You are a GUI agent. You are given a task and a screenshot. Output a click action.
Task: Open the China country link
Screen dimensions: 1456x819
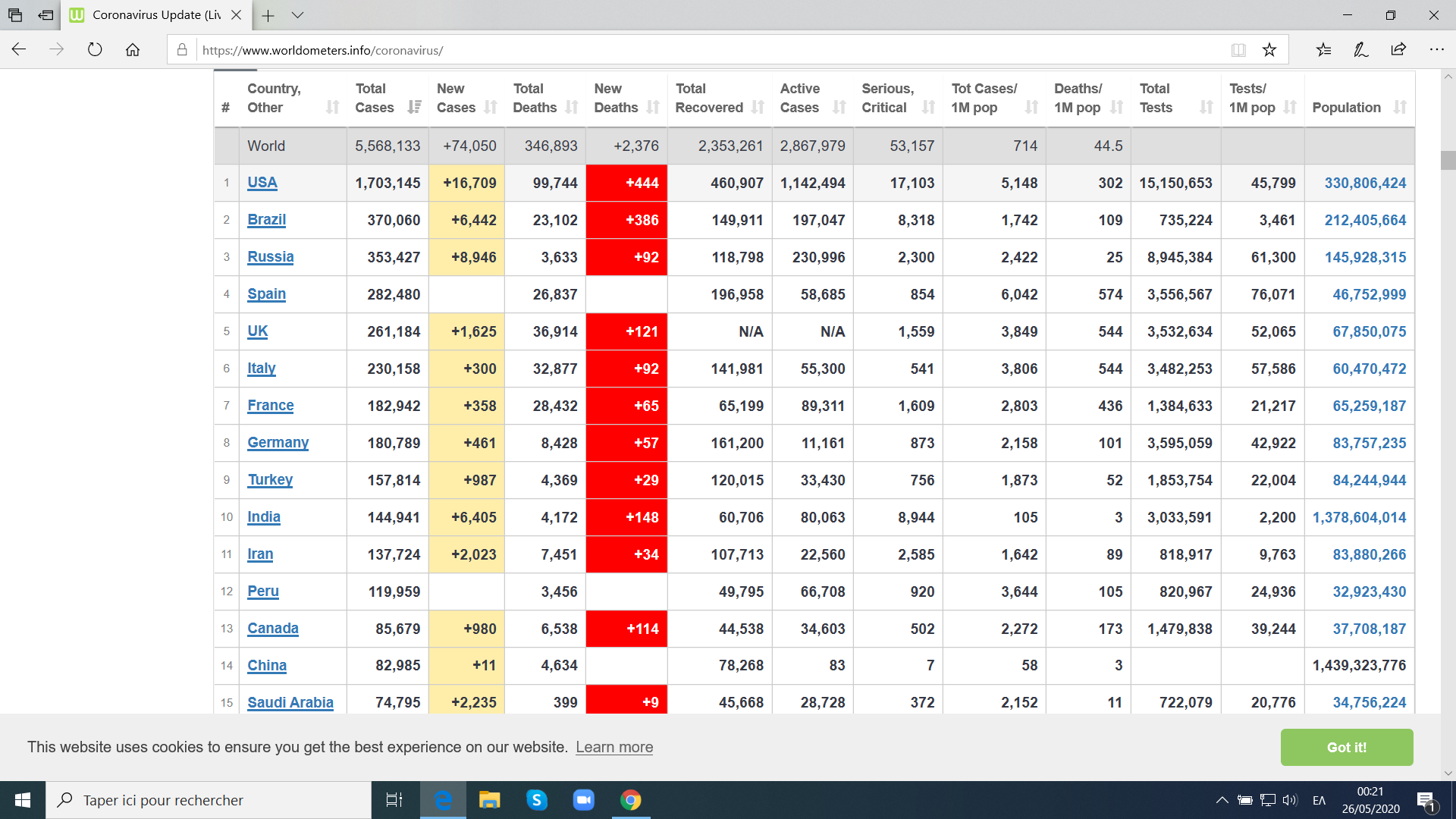click(x=266, y=666)
